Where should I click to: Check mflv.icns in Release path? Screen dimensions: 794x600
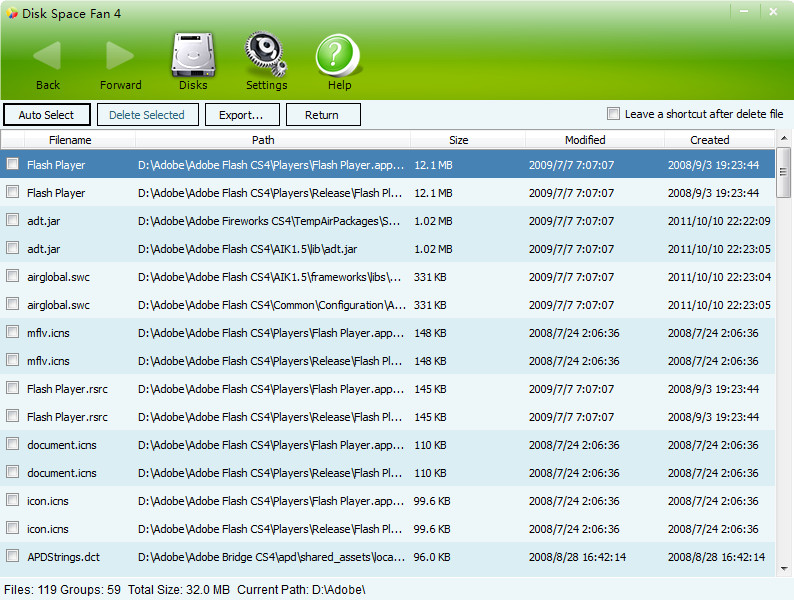click(13, 359)
